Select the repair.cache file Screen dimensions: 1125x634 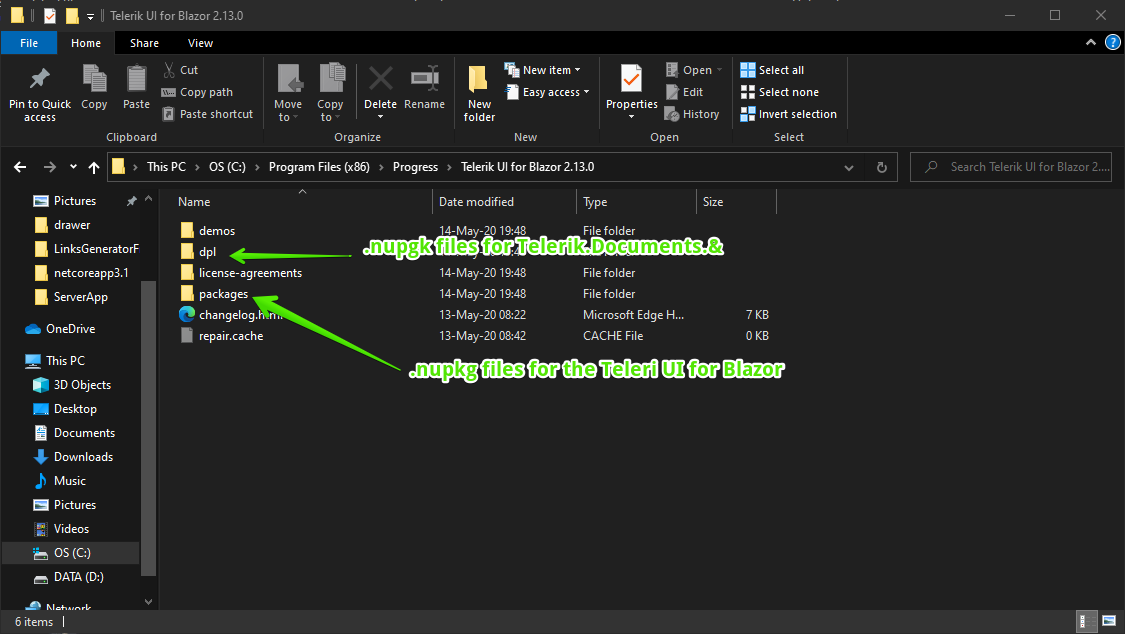coord(231,336)
